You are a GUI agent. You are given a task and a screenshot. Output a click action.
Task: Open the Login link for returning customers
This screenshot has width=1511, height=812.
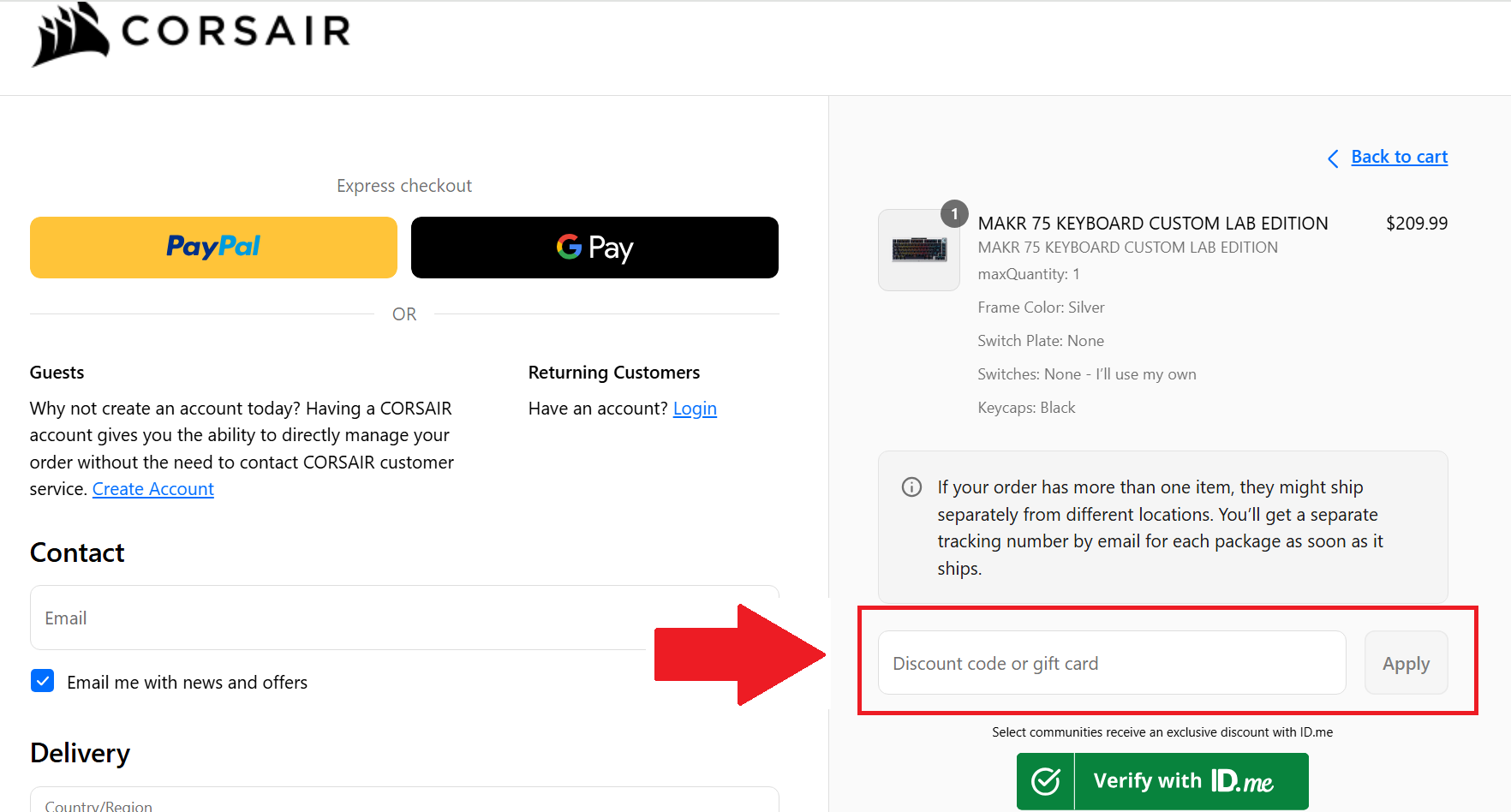(x=695, y=409)
